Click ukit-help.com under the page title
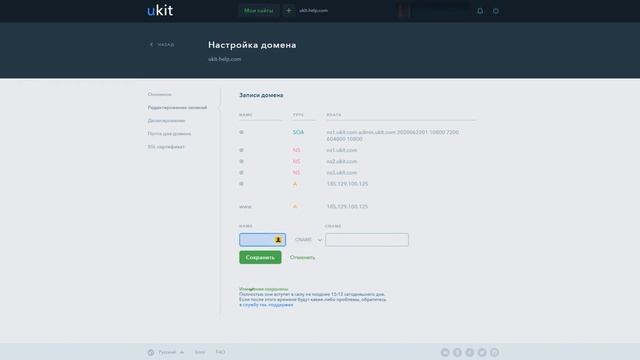The height and width of the screenshot is (360, 640). (x=224, y=59)
